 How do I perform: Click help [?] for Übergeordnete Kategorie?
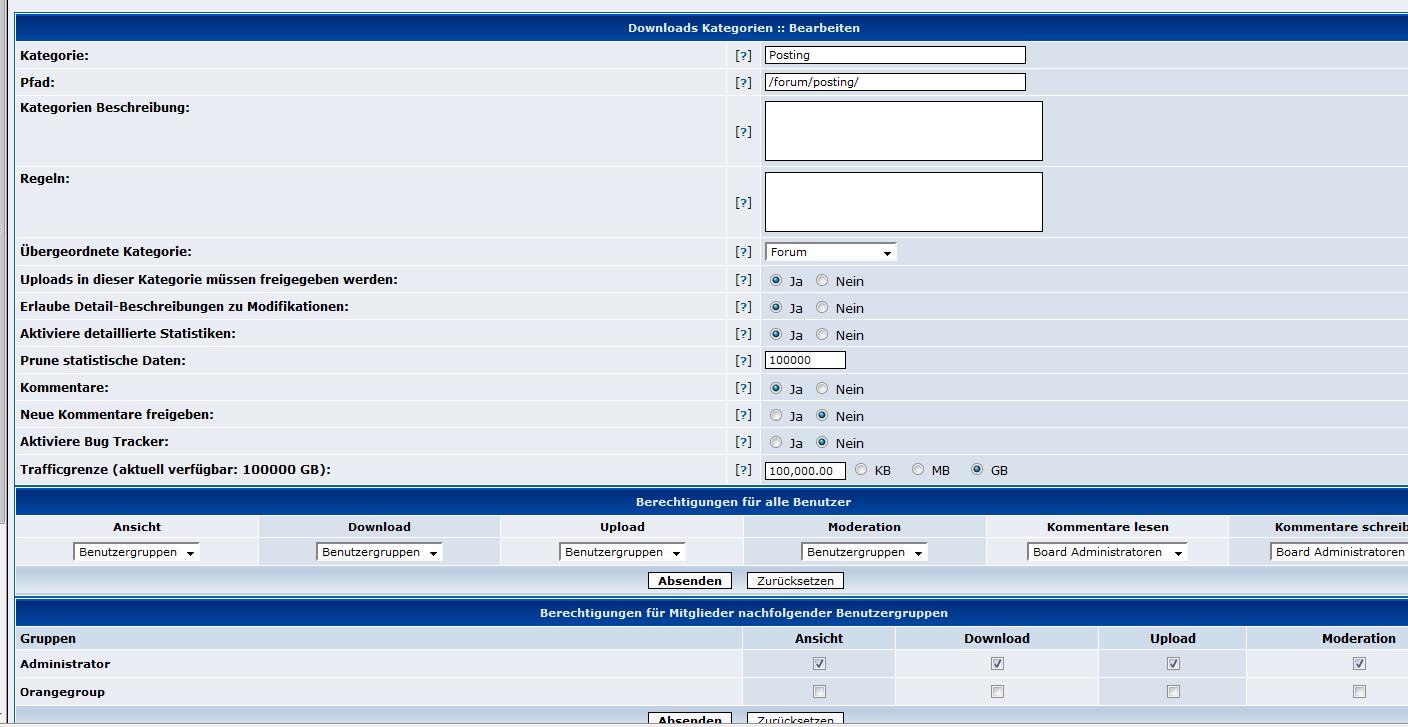[x=743, y=252]
